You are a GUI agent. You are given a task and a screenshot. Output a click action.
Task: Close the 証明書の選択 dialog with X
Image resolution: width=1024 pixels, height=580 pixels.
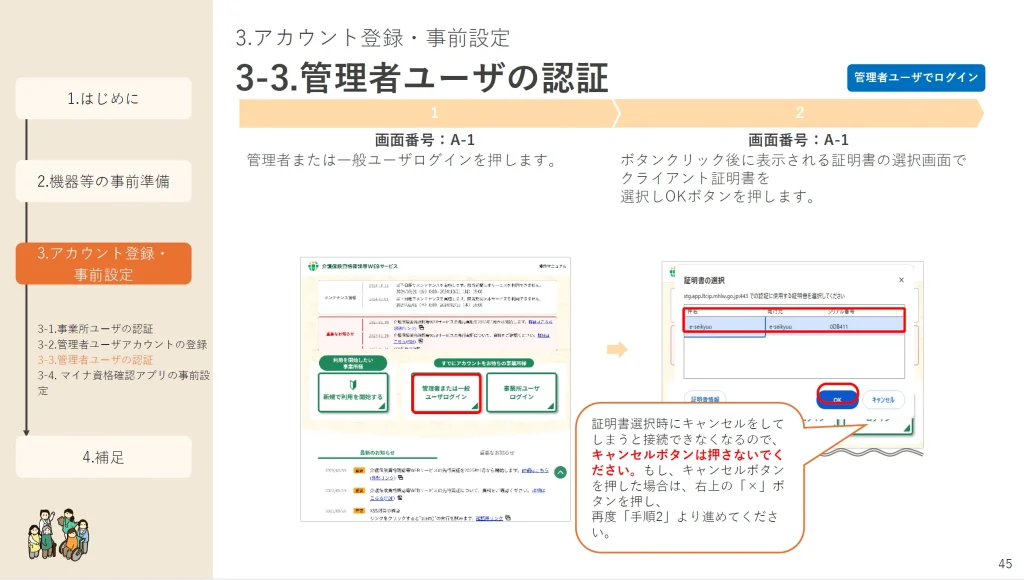point(900,280)
